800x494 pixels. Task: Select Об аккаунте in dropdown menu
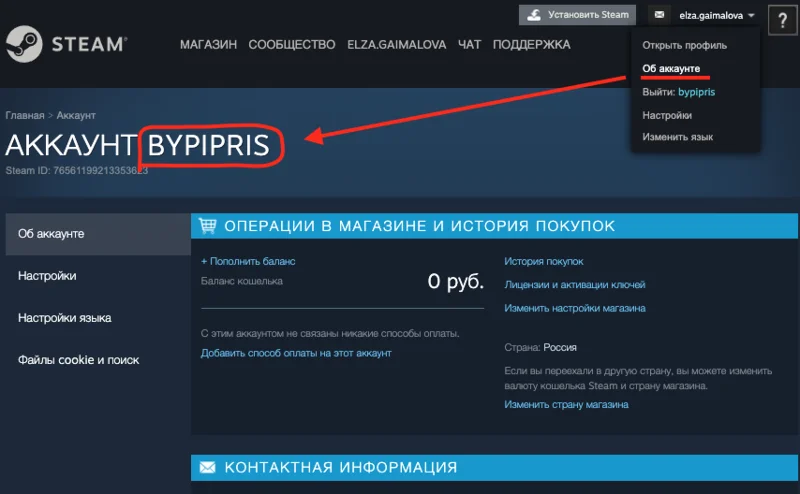(x=671, y=68)
